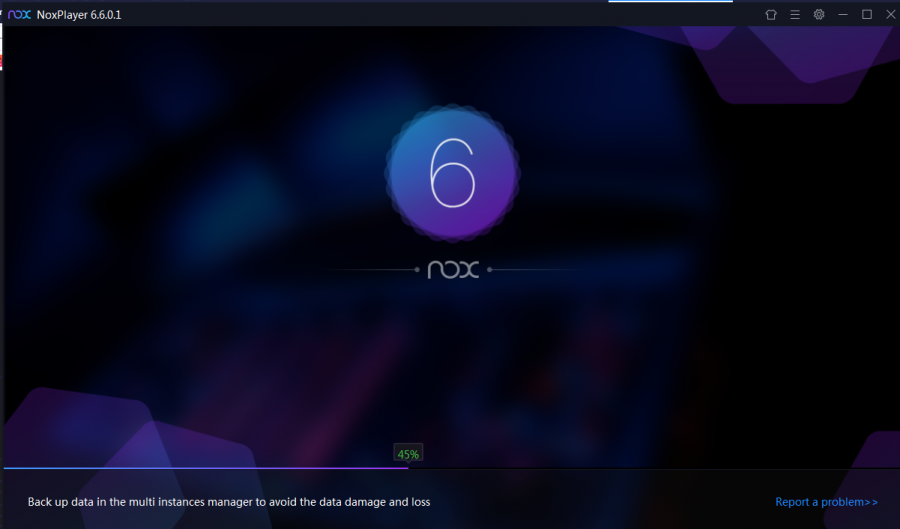This screenshot has height=529, width=900.
Task: Open NoxPlayer settings gear
Action: [819, 15]
